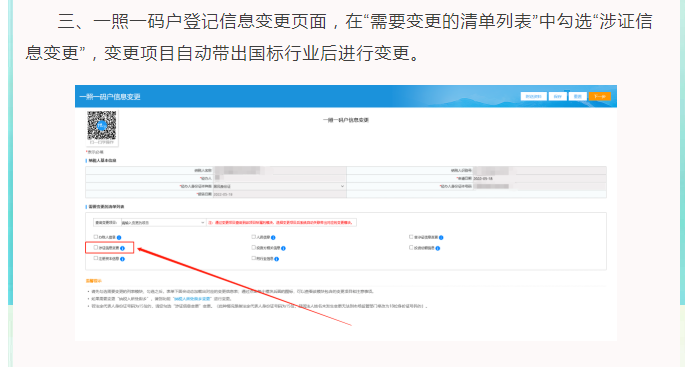Image resolution: width=695 pixels, height=367 pixels.
Task: Click the red notice text beside query dropdown
Action: pyautogui.click(x=281, y=223)
